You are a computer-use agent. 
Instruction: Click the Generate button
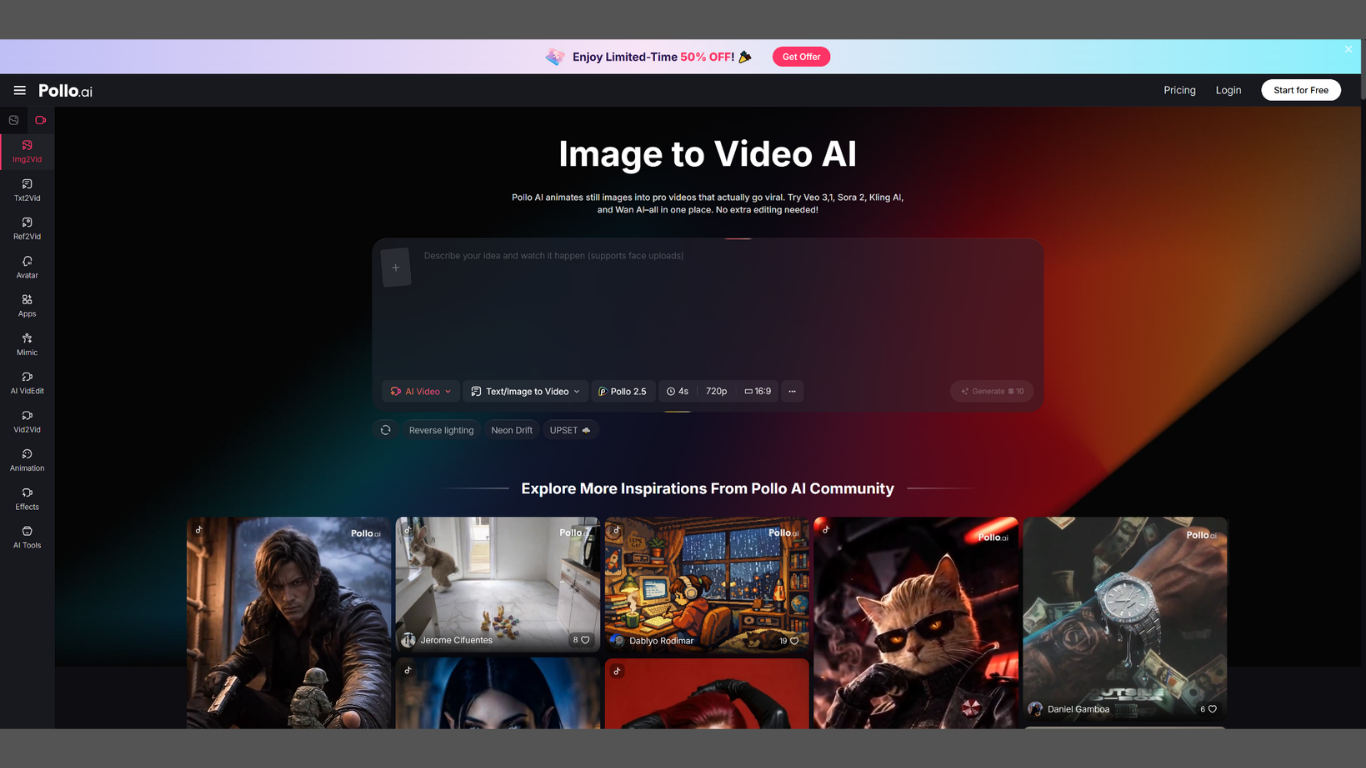pyautogui.click(x=992, y=391)
